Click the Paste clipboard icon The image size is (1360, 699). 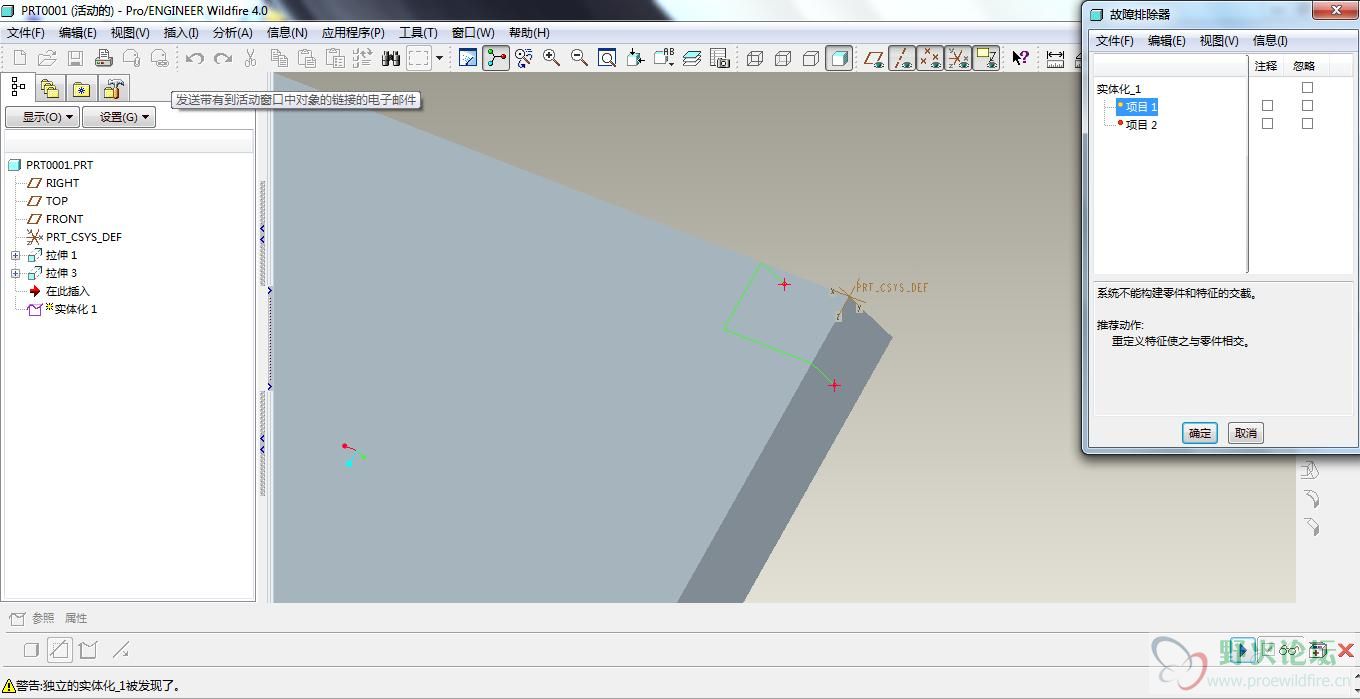point(307,59)
